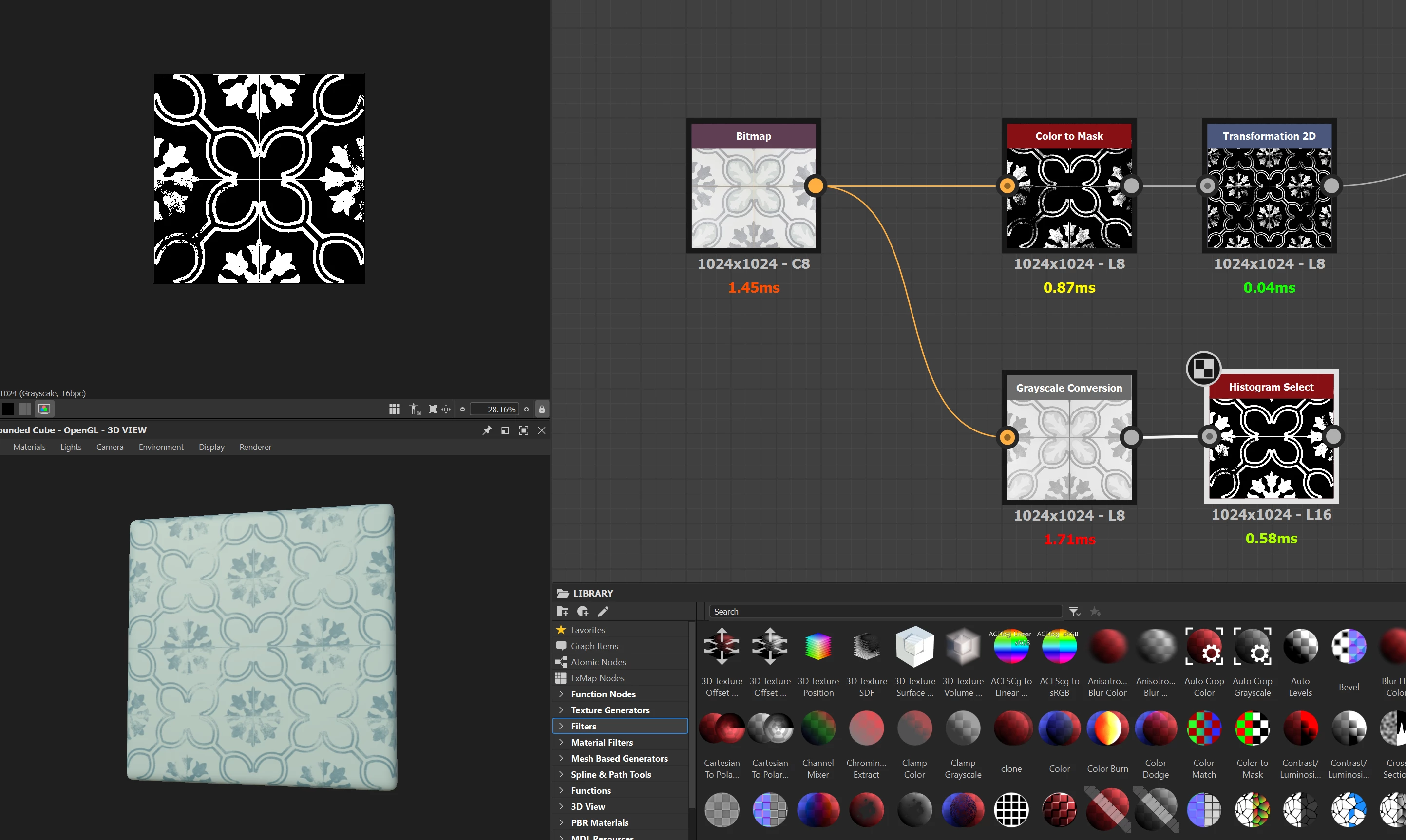Click the fit-to-view frame icon
Viewport: 1406px width, 840px height.
click(x=432, y=409)
